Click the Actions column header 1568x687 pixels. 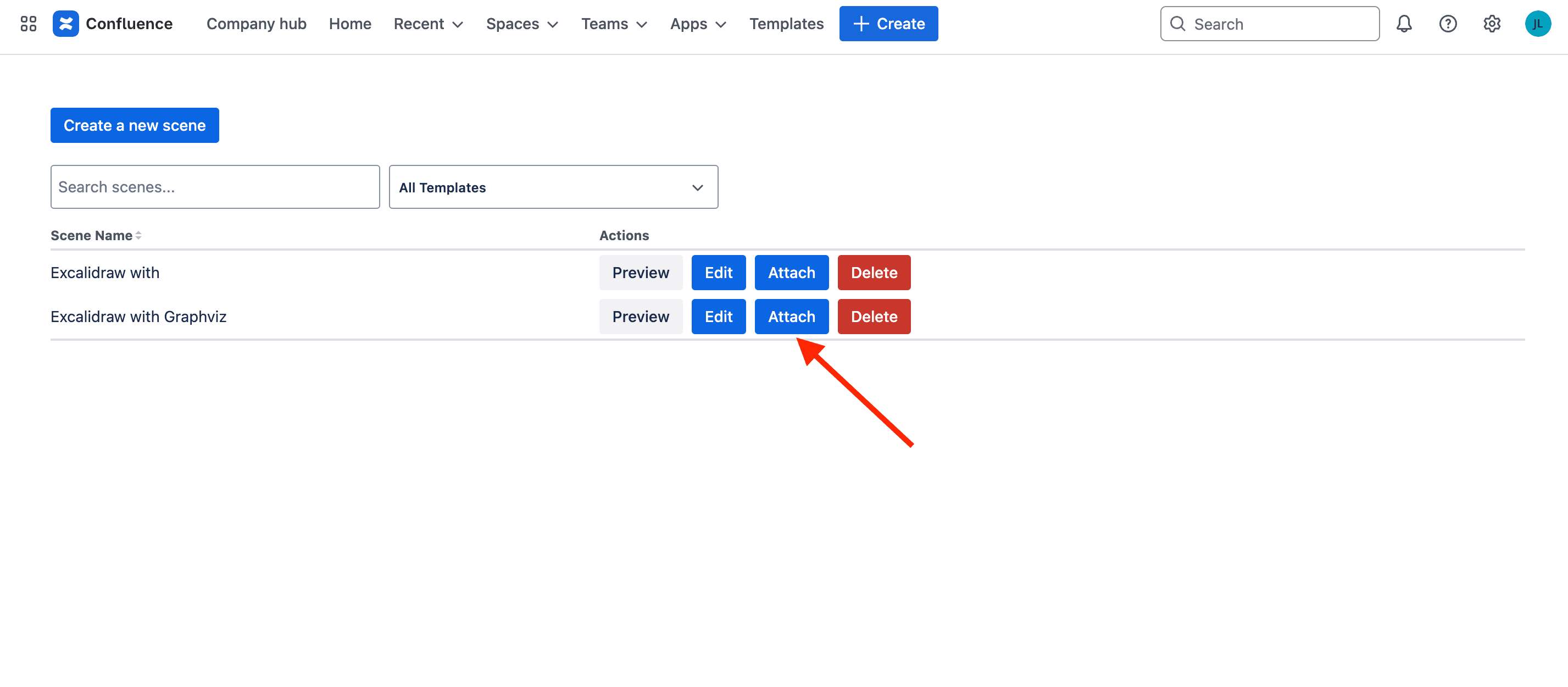click(x=624, y=236)
